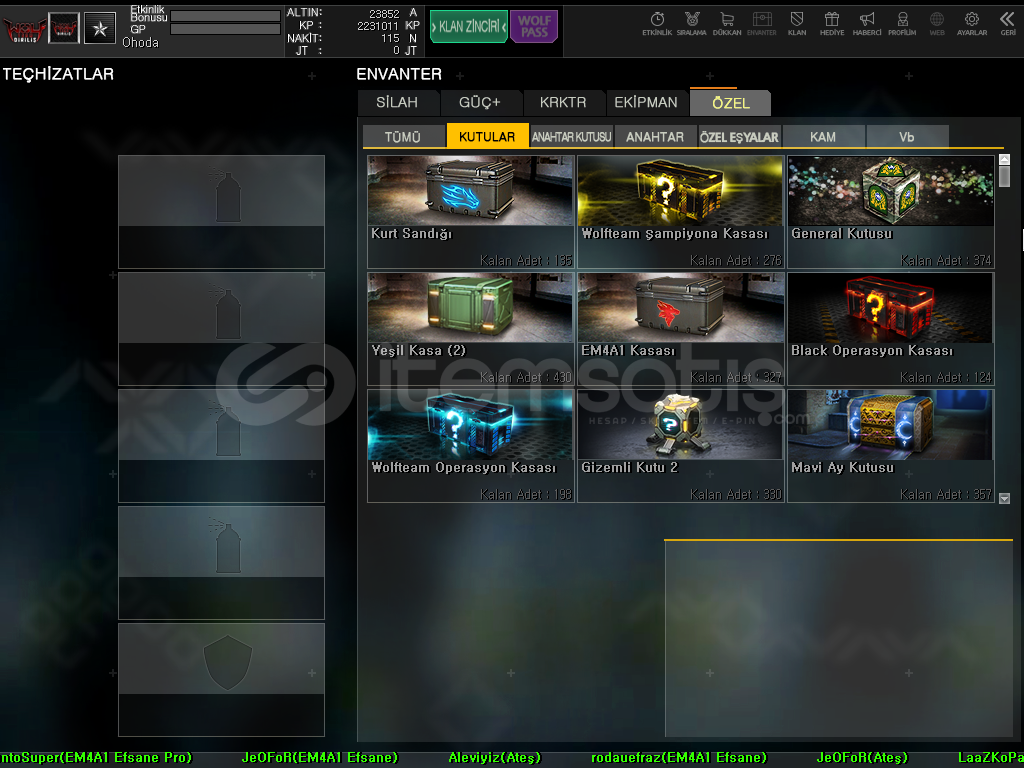Open the Wolf Pass button
Image resolution: width=1025 pixels, height=768 pixels.
click(x=534, y=27)
